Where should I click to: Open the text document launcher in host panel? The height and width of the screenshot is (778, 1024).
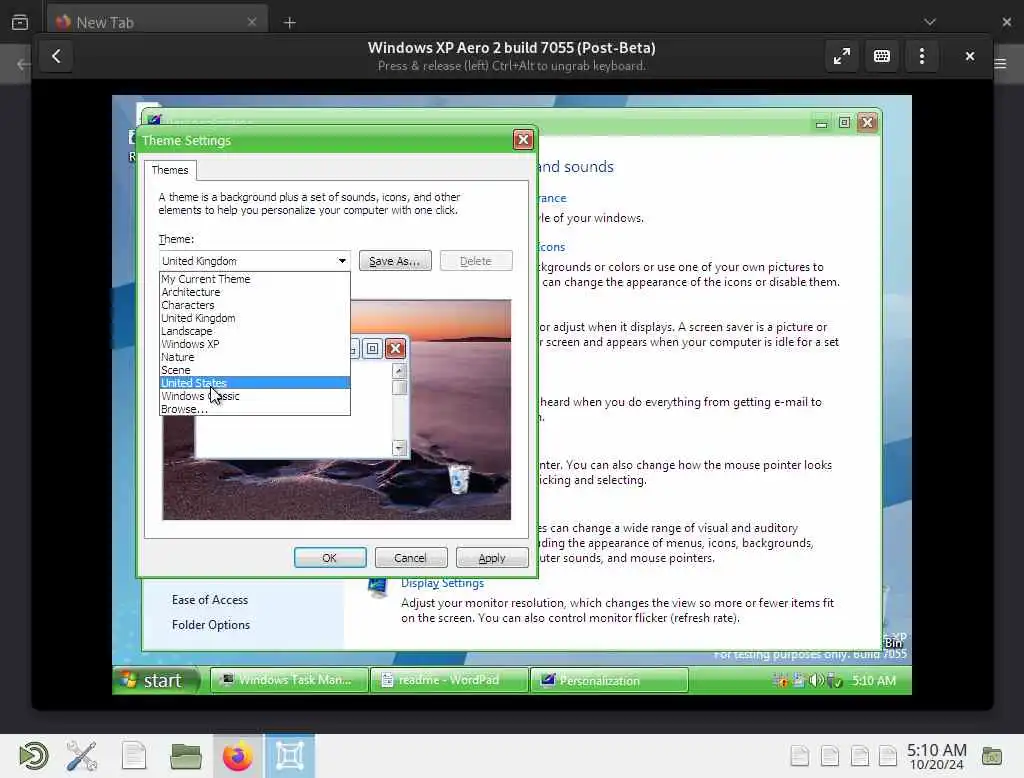(134, 756)
